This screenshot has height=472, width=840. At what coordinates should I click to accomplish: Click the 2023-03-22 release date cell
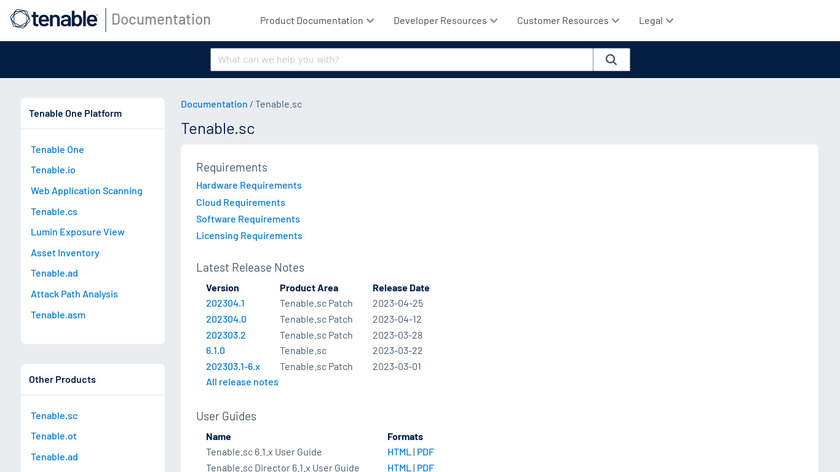(398, 351)
